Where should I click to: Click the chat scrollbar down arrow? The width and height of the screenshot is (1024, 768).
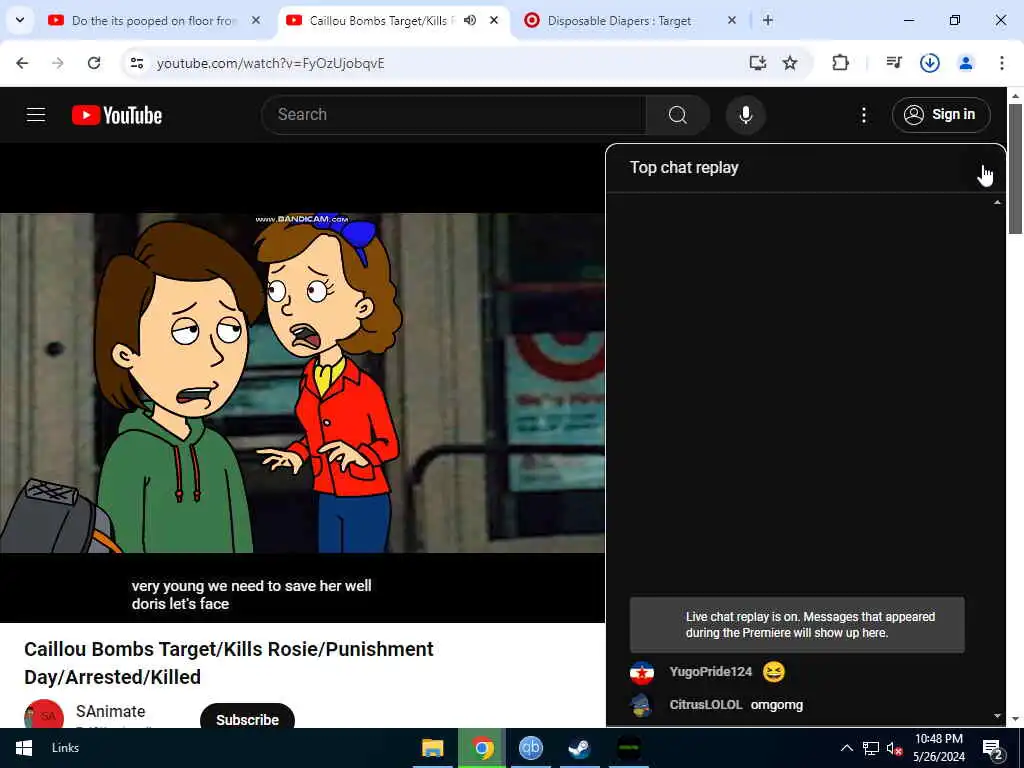coord(997,716)
